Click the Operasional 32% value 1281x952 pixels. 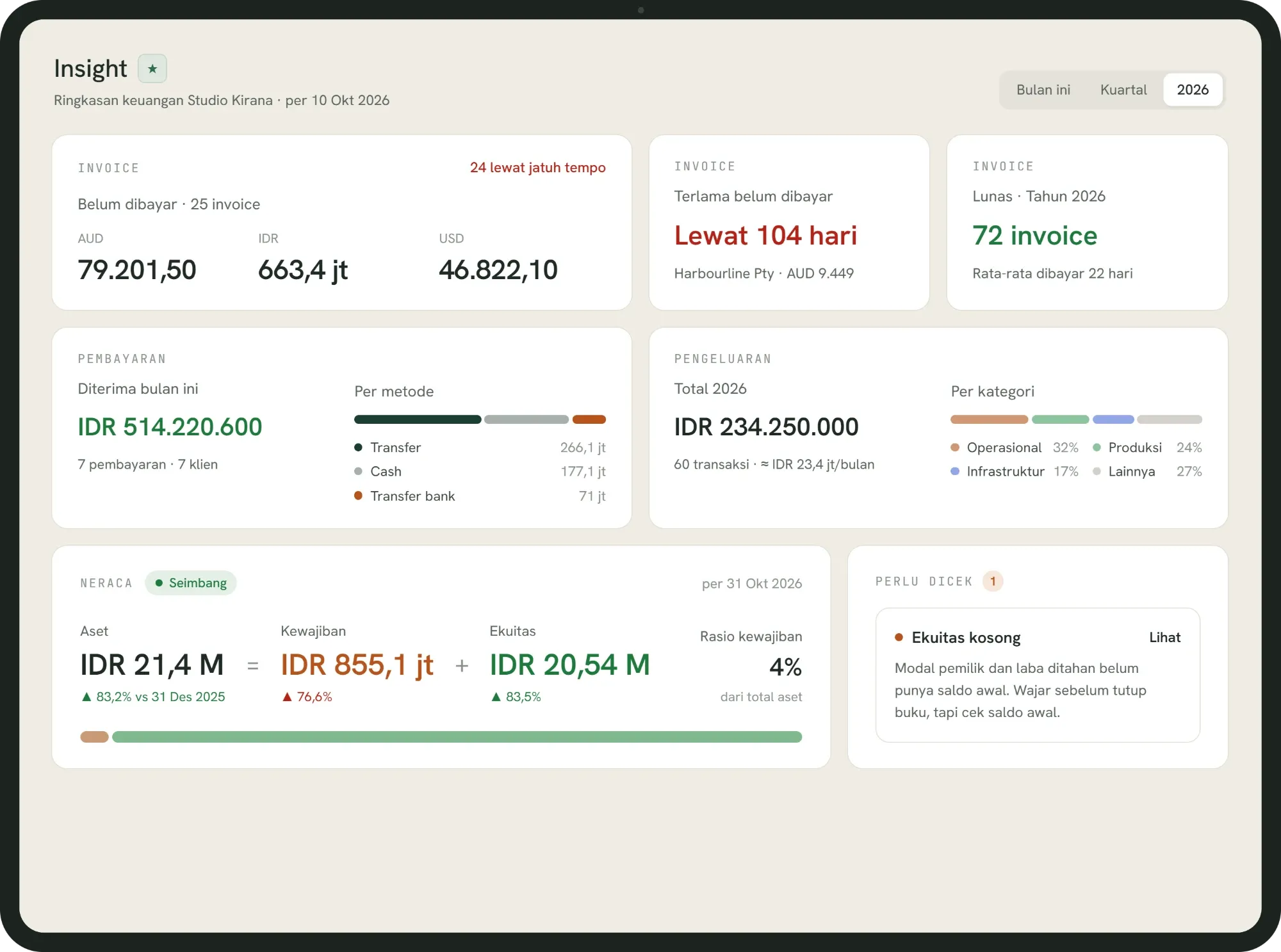[1065, 447]
